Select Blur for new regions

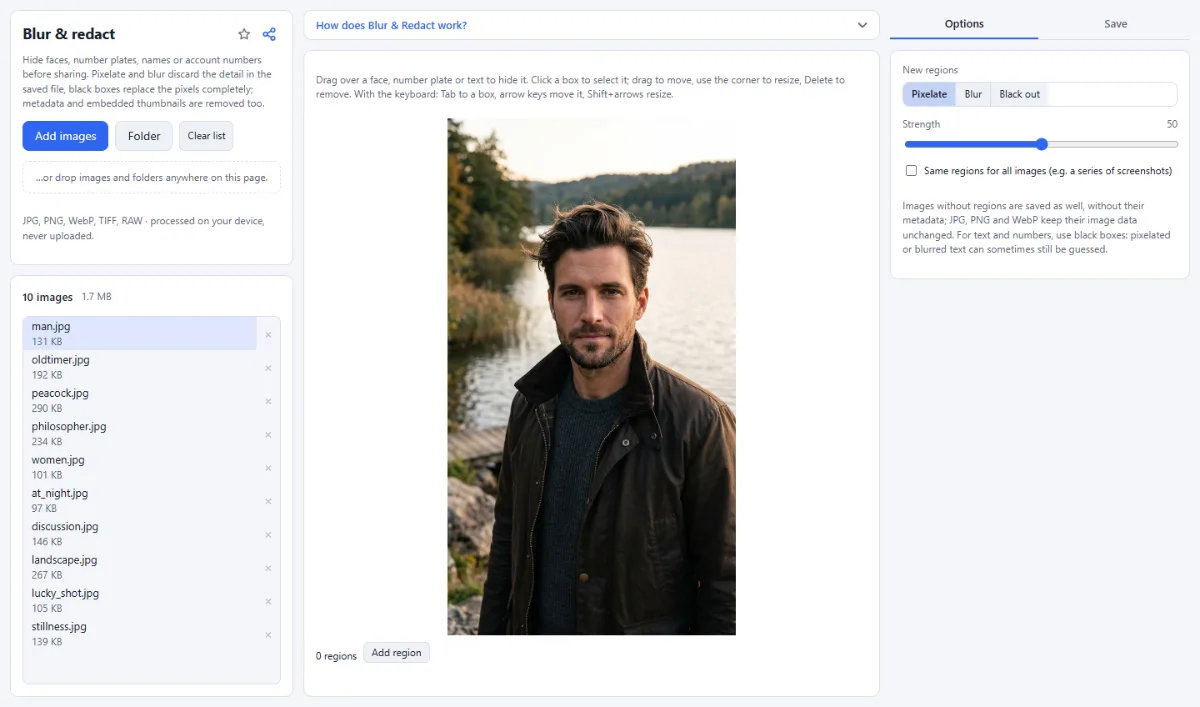pos(973,94)
